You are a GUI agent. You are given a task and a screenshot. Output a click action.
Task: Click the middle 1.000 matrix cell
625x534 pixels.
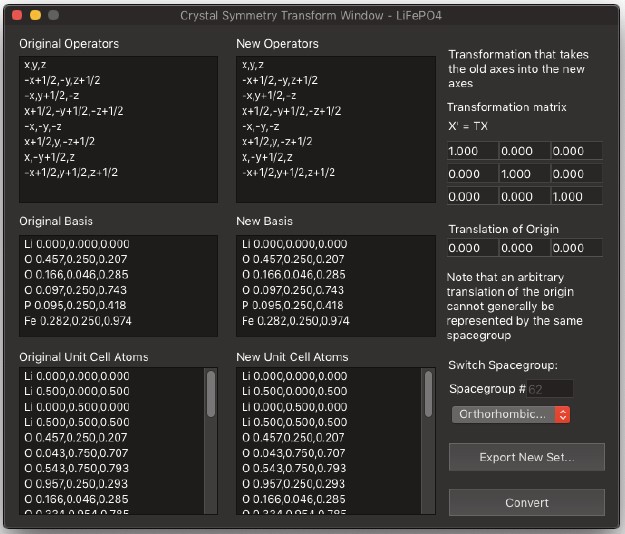tap(525, 174)
